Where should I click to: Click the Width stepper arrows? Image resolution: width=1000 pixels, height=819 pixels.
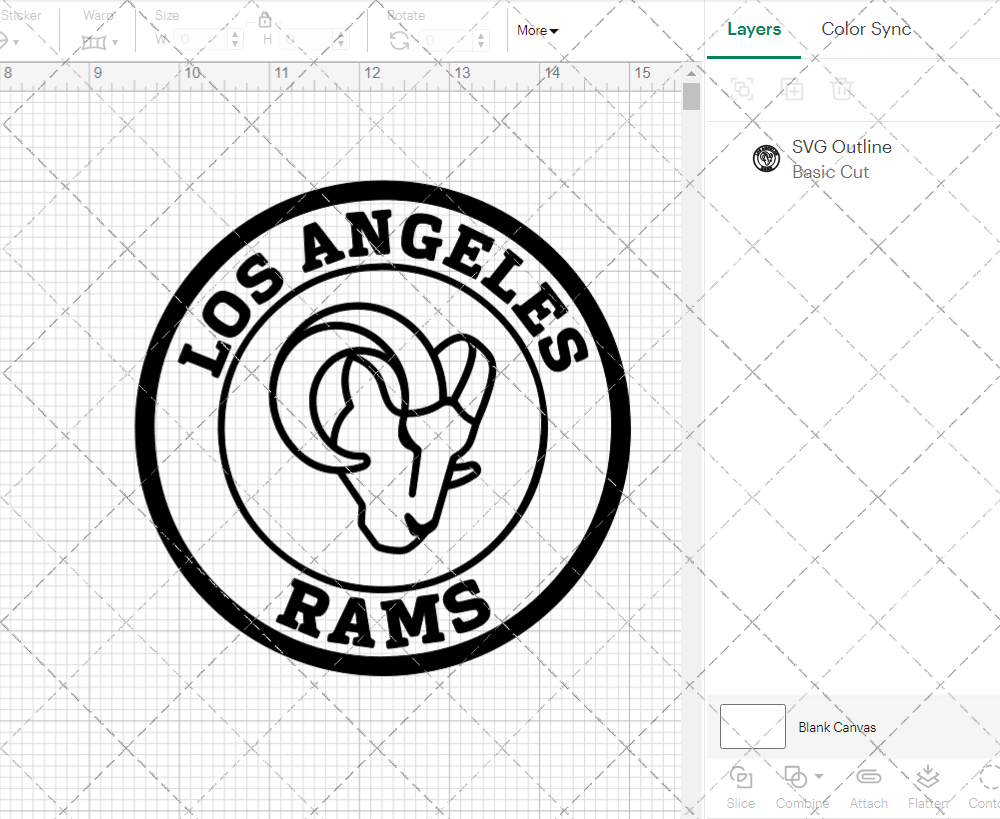pos(235,40)
